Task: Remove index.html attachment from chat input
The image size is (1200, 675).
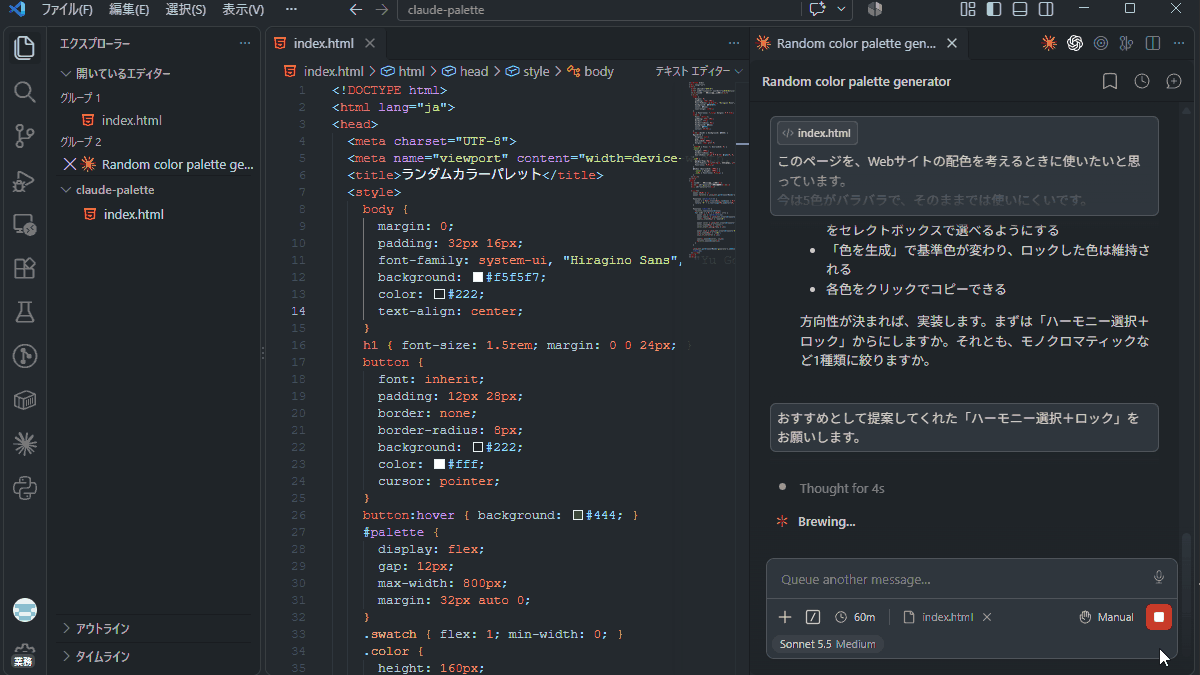Action: pyautogui.click(x=987, y=617)
